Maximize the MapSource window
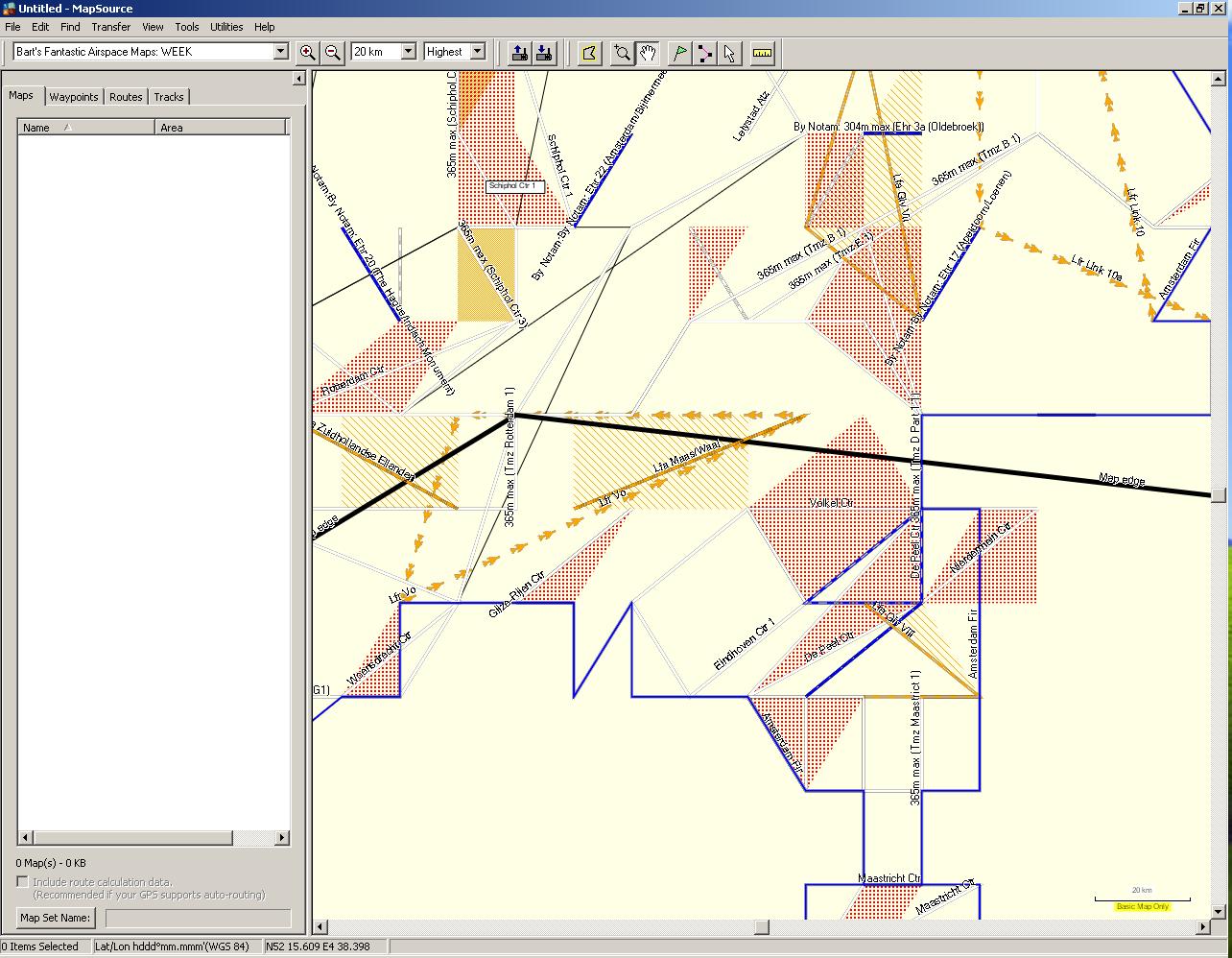Image resolution: width=1232 pixels, height=958 pixels. coord(1200,9)
